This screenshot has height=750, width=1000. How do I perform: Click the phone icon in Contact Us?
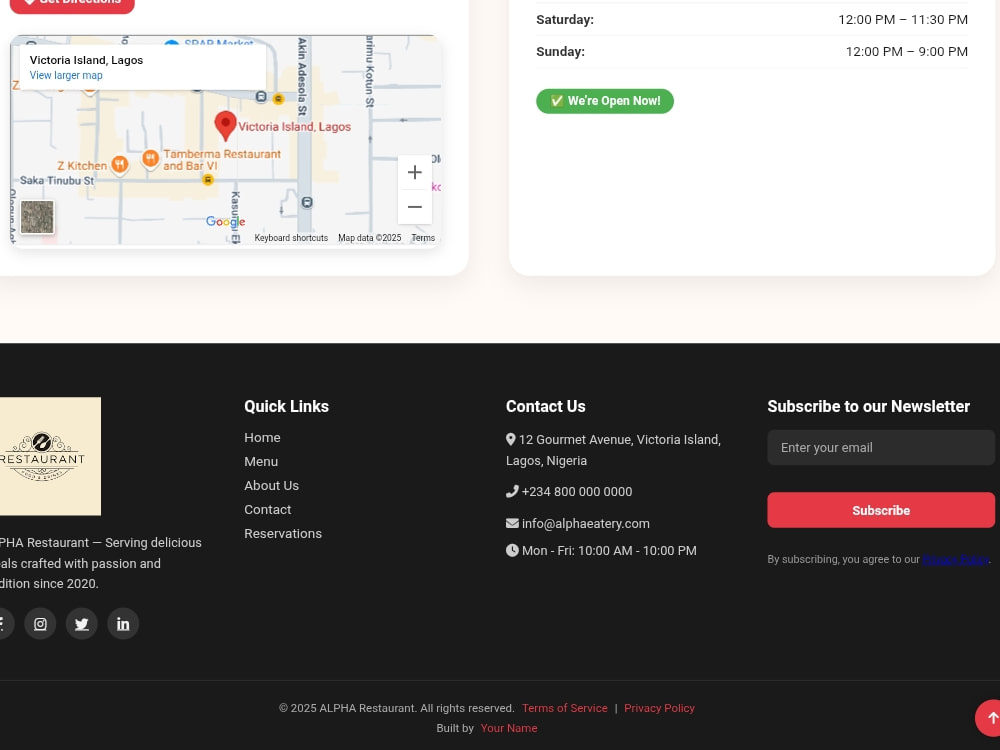point(511,491)
